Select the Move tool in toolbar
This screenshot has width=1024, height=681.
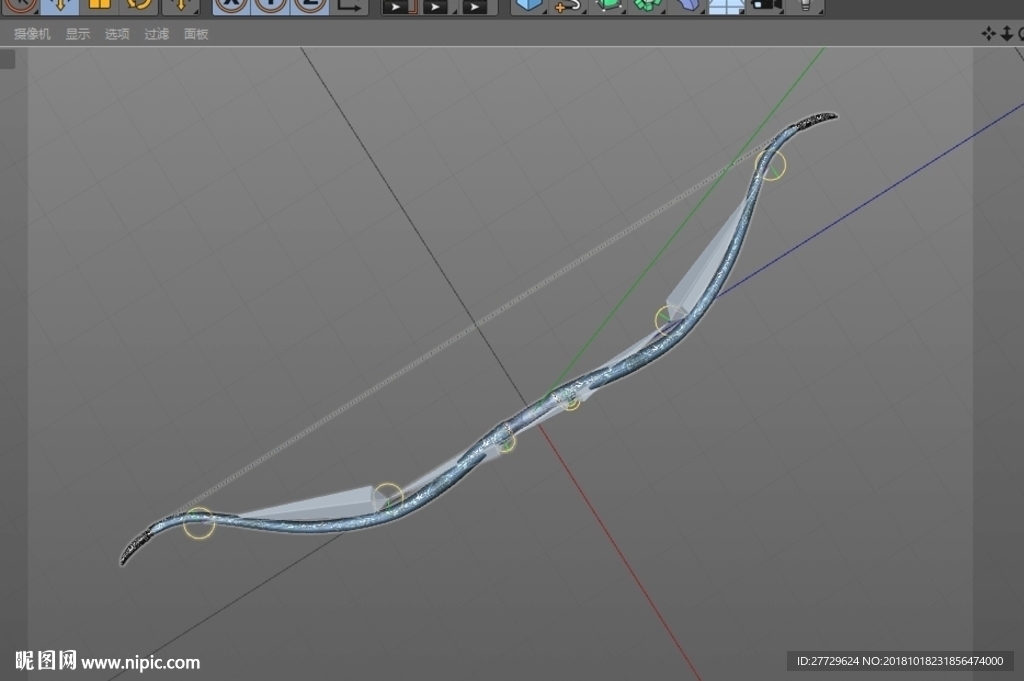pos(60,6)
